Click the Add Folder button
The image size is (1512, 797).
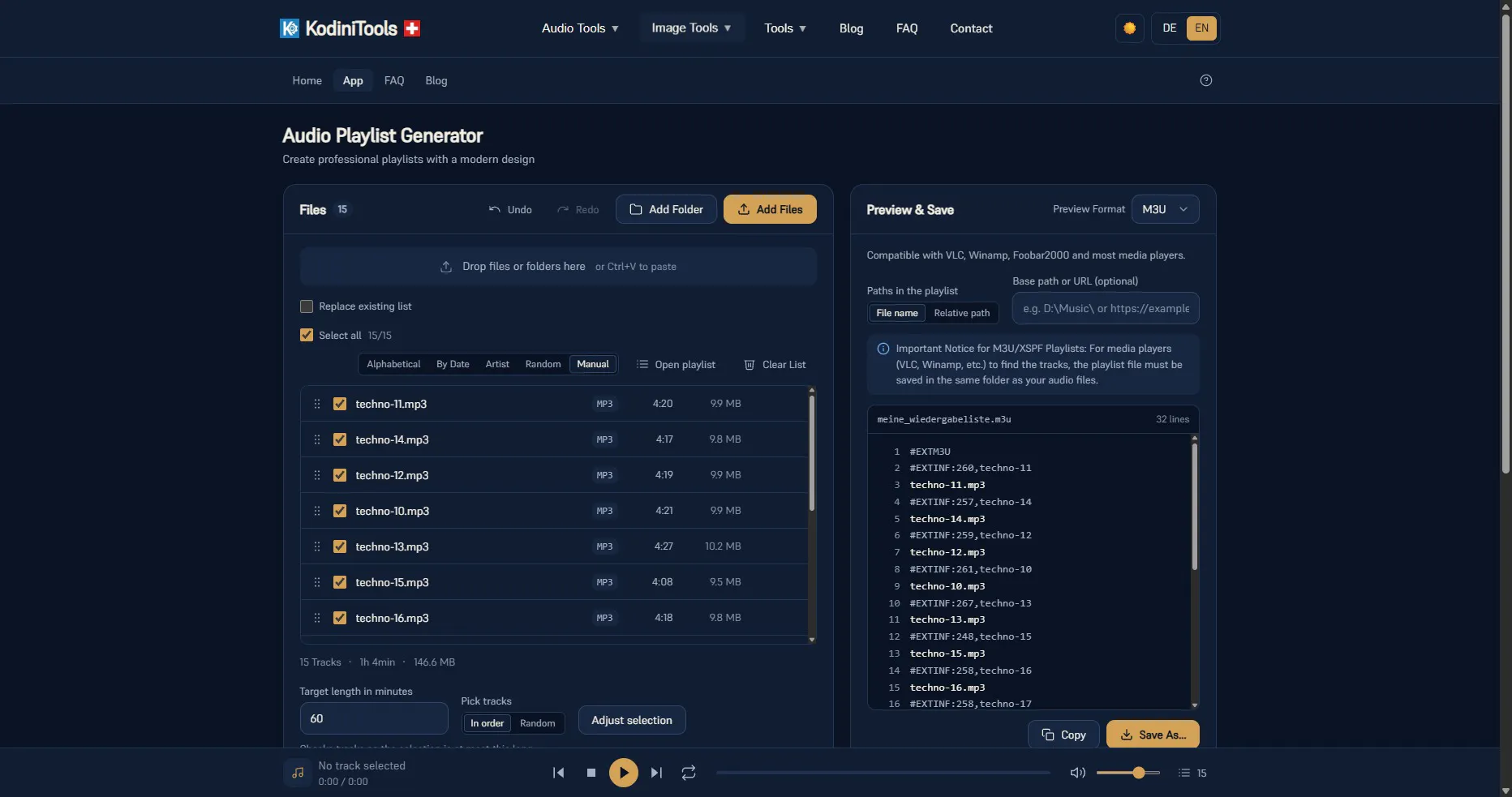(x=666, y=209)
